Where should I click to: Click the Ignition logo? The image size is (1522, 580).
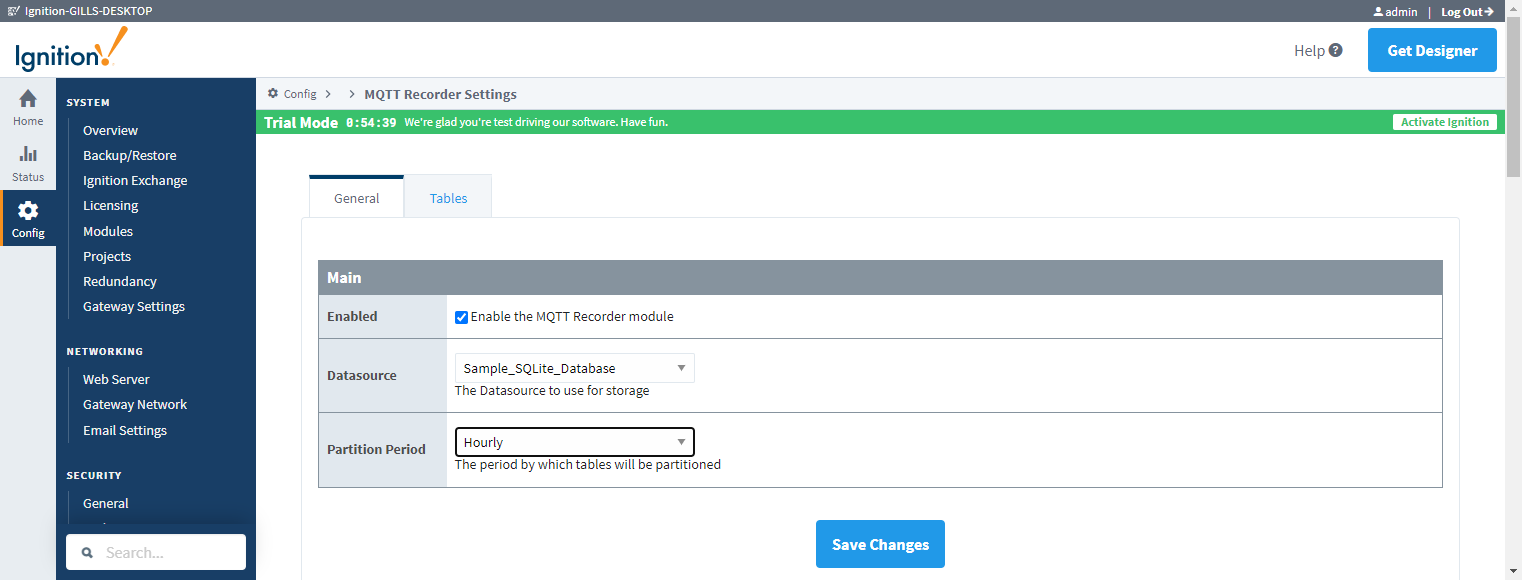coord(71,49)
